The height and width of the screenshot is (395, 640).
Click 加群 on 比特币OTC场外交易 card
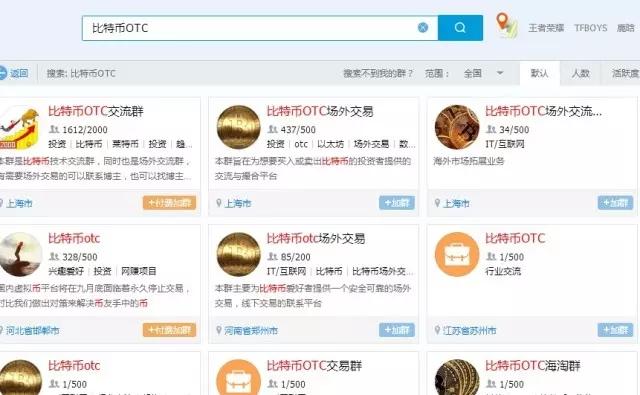click(x=397, y=203)
